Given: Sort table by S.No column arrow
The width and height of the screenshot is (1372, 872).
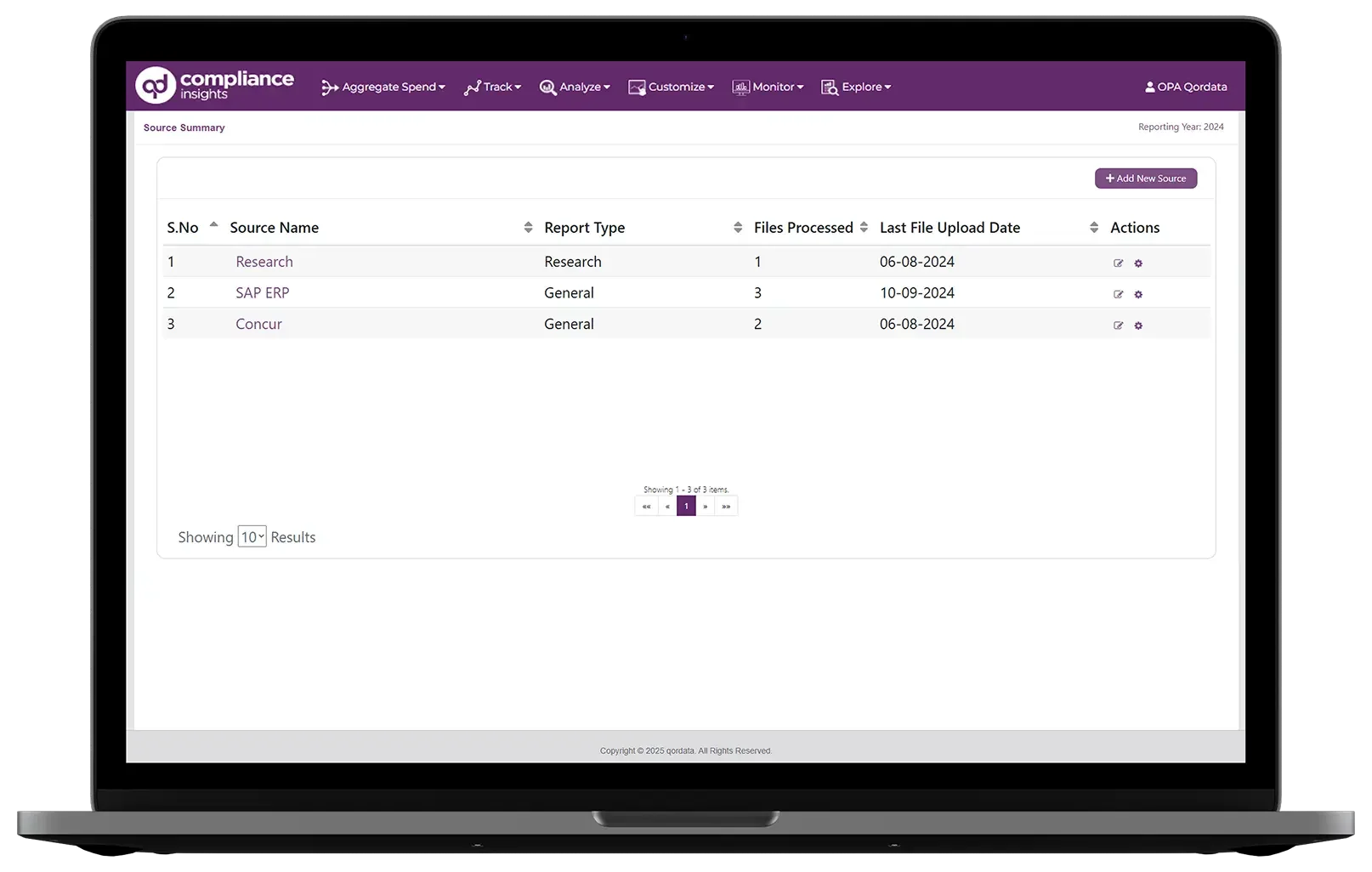Looking at the screenshot, I should (213, 225).
